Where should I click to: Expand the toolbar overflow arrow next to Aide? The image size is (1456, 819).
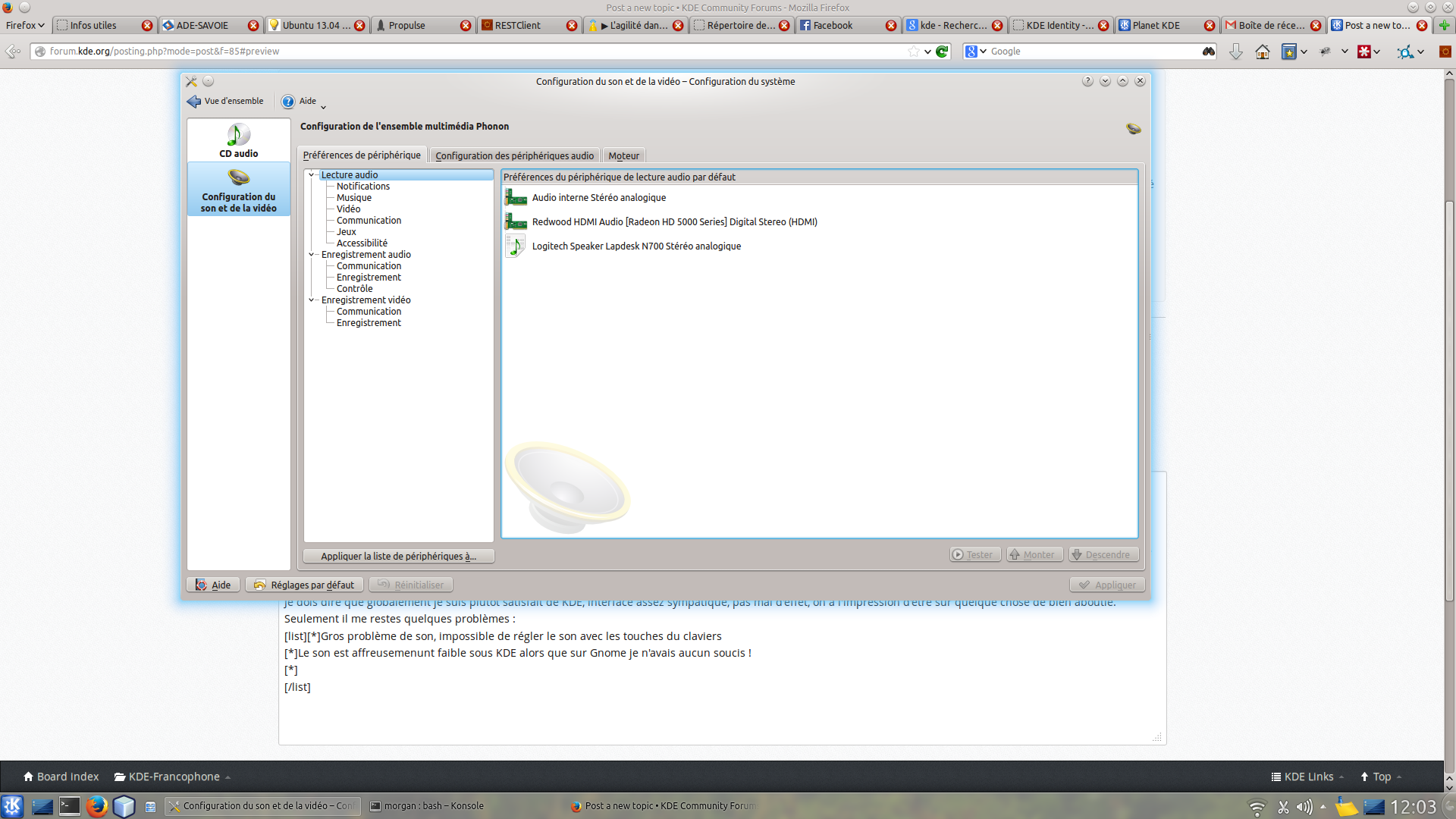coord(323,107)
